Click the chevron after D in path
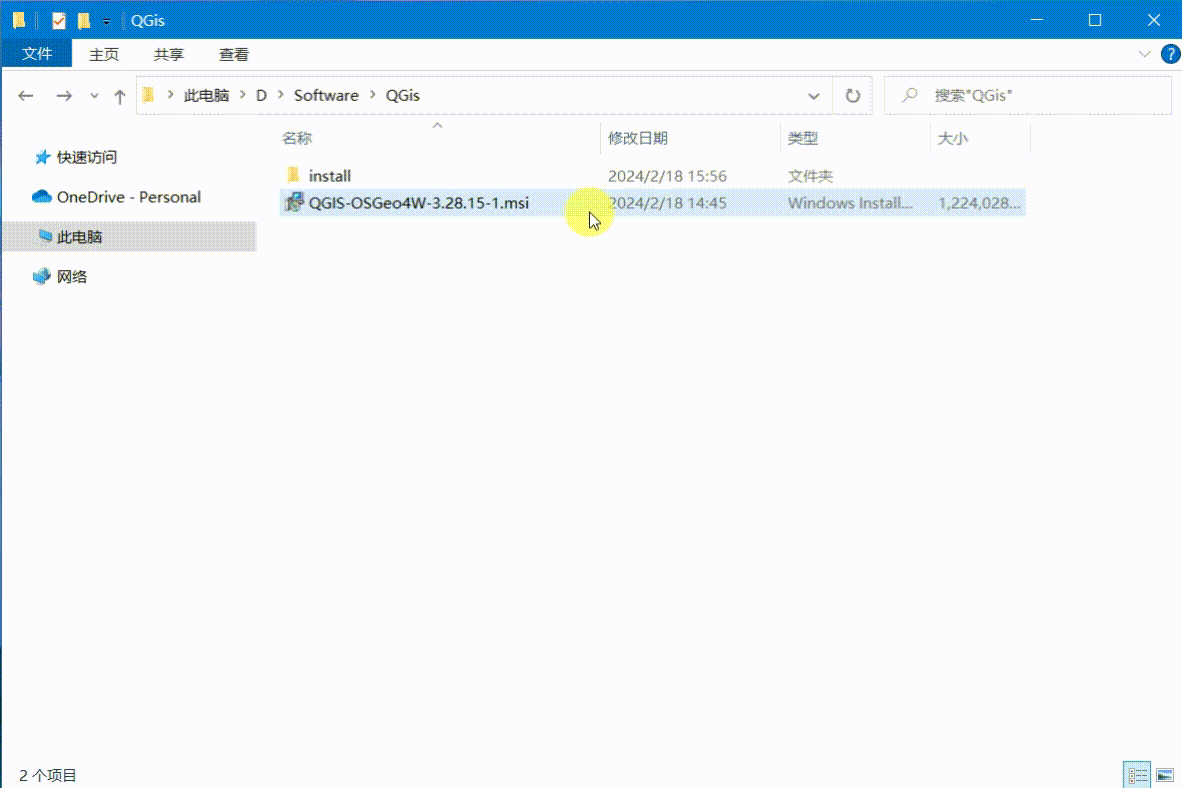The image size is (1182, 788). click(x=280, y=95)
